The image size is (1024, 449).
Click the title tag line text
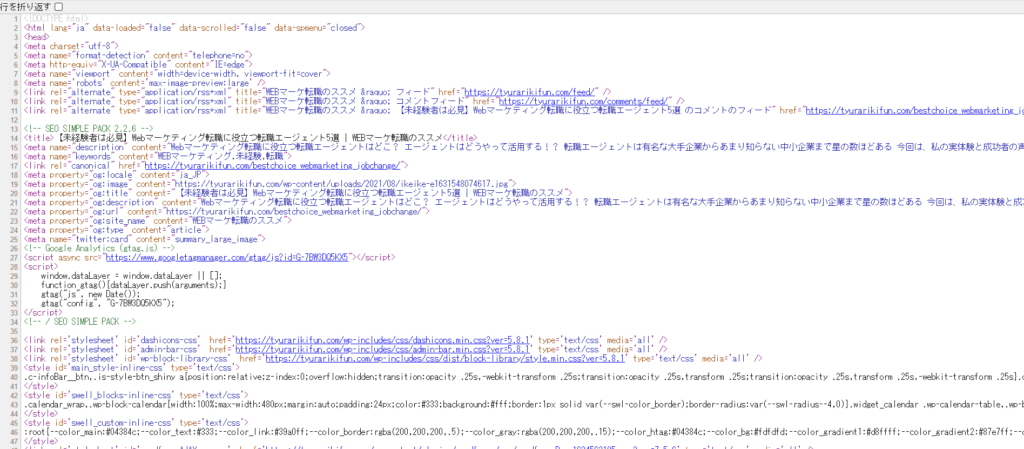[250, 138]
